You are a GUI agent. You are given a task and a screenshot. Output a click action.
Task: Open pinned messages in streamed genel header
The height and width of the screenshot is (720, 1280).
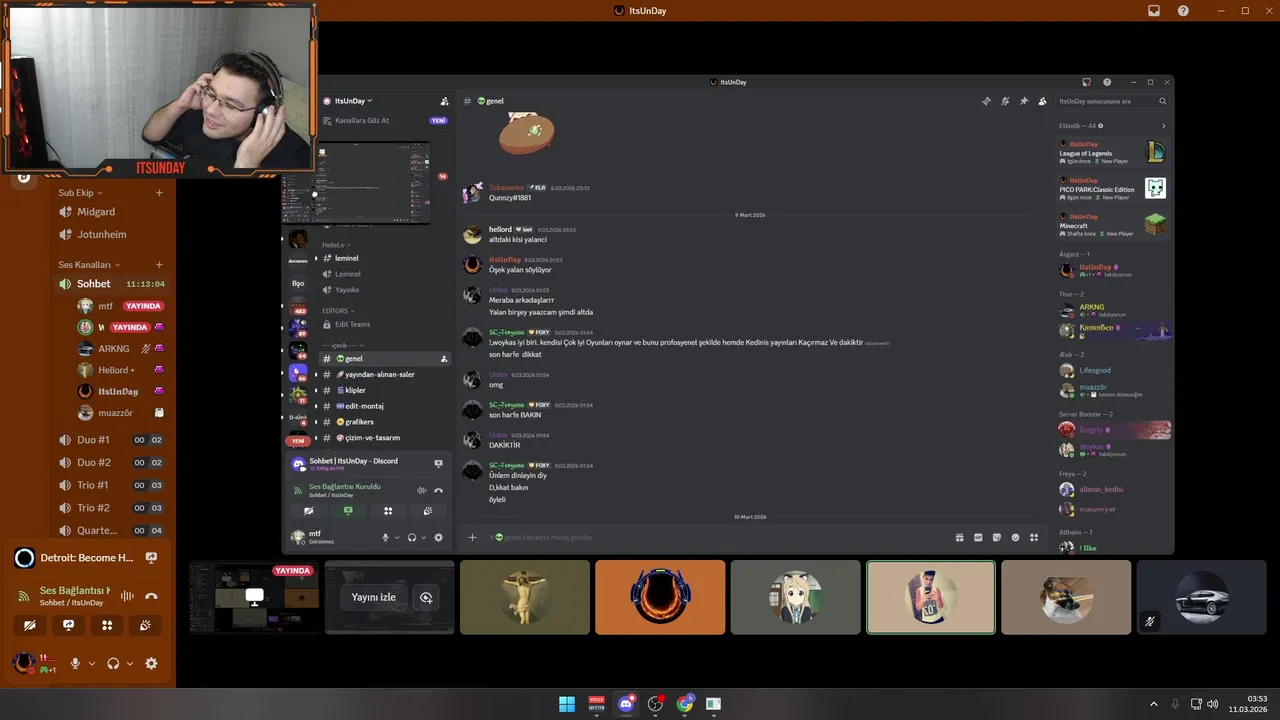(1023, 101)
